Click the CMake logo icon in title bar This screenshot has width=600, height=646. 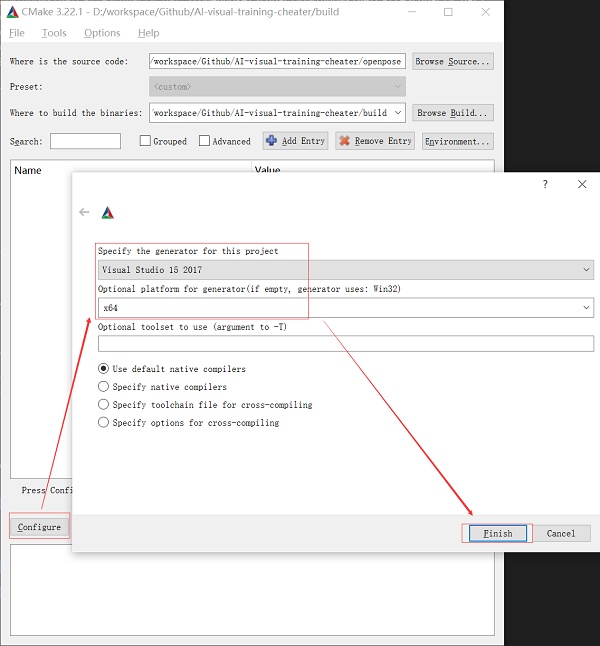(x=13, y=12)
